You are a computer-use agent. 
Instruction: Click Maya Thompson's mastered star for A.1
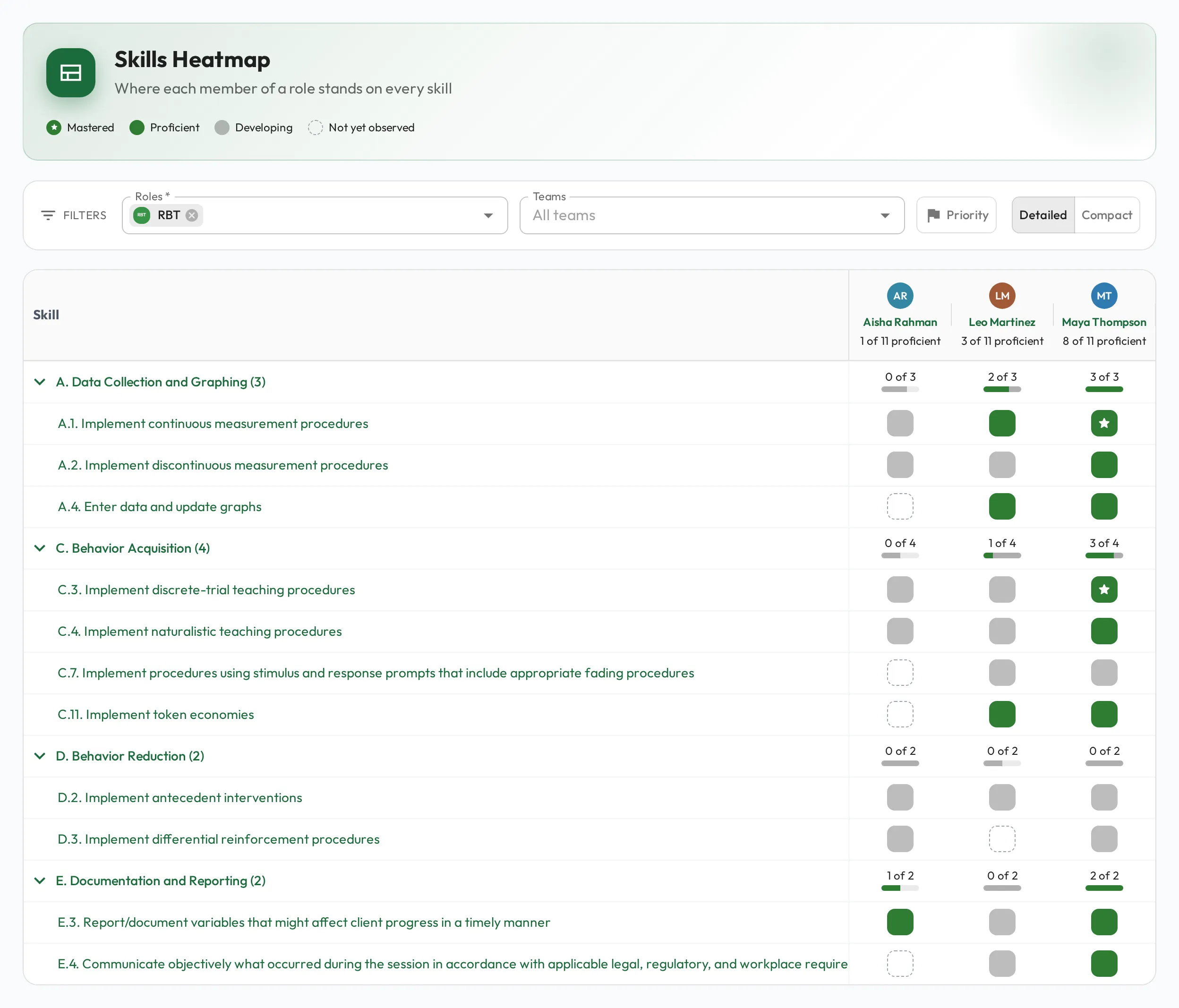[1104, 423]
